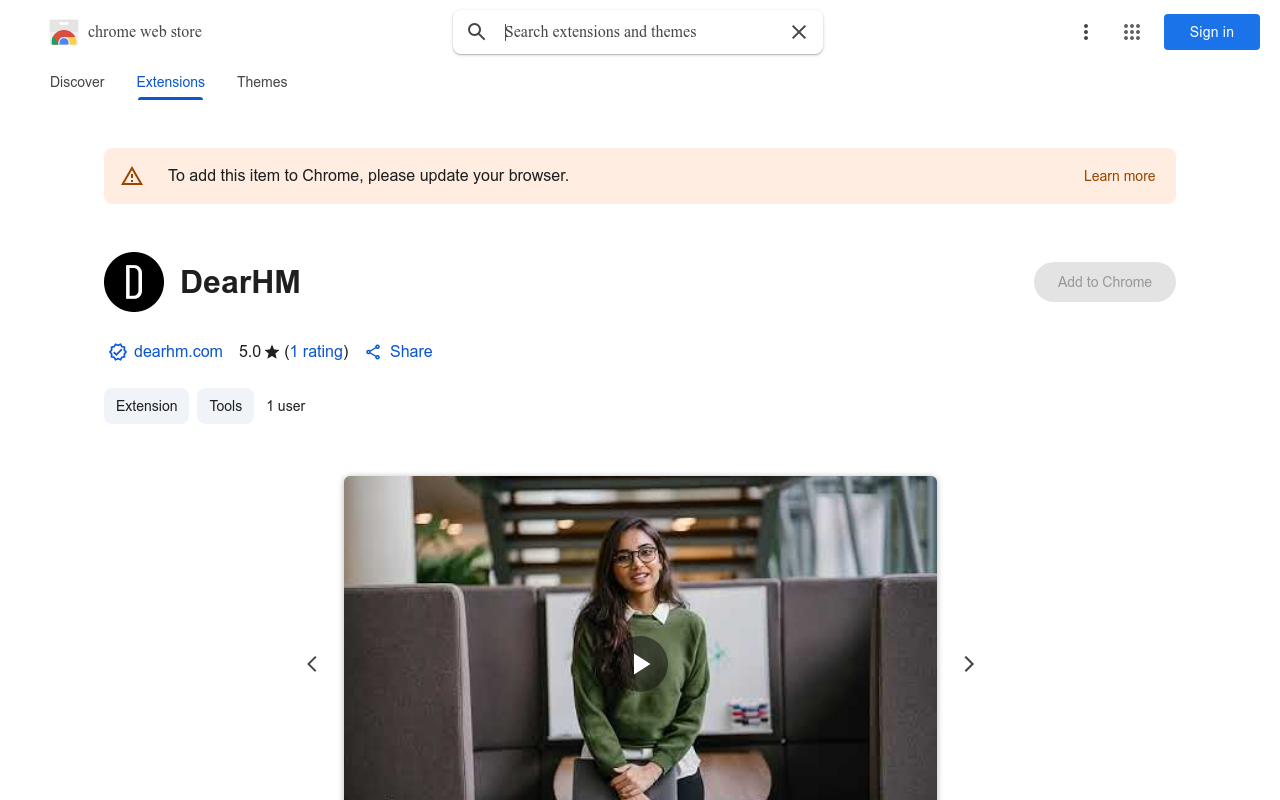Screen dimensions: 1280x800
Task: Focus the Search extensions and themes field
Action: pos(638,32)
